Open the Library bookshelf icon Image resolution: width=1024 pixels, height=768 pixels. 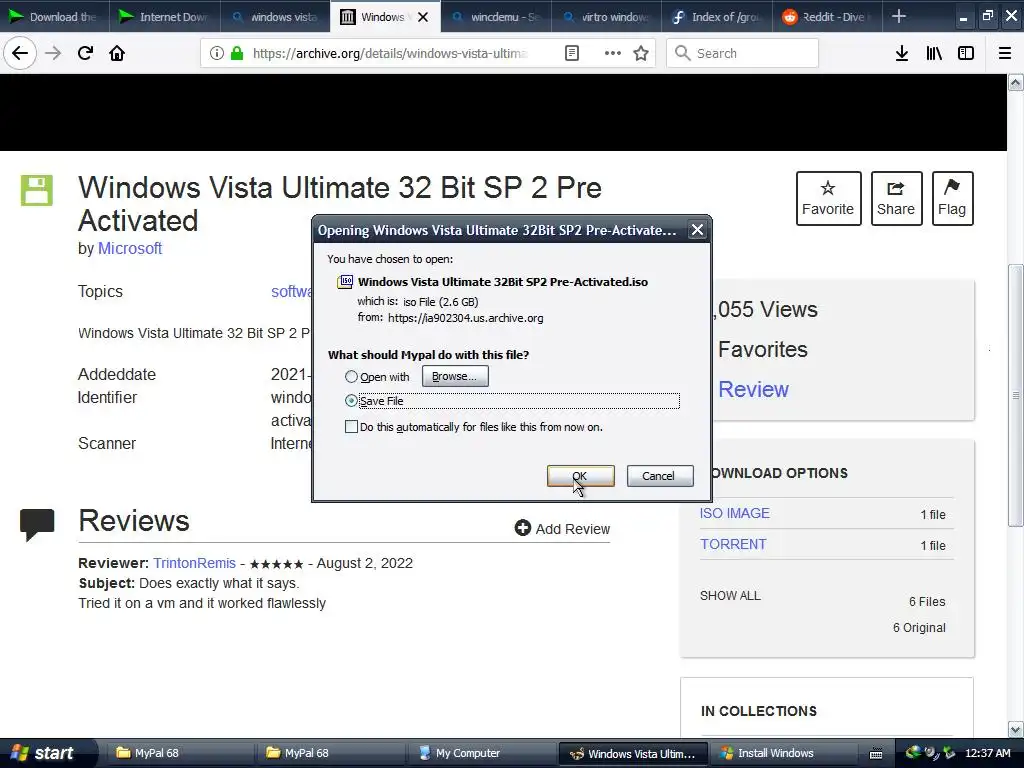click(934, 53)
